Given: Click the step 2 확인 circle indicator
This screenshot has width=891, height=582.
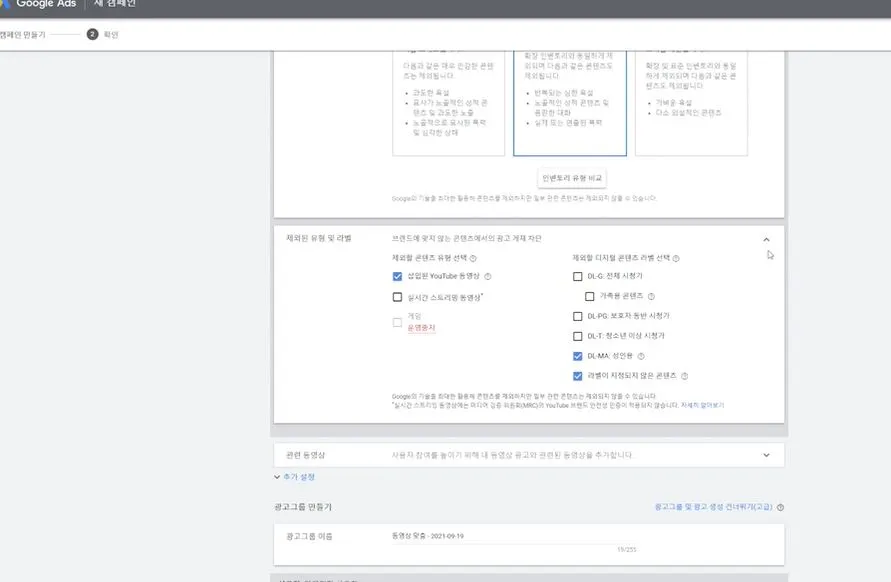Looking at the screenshot, I should pos(92,34).
